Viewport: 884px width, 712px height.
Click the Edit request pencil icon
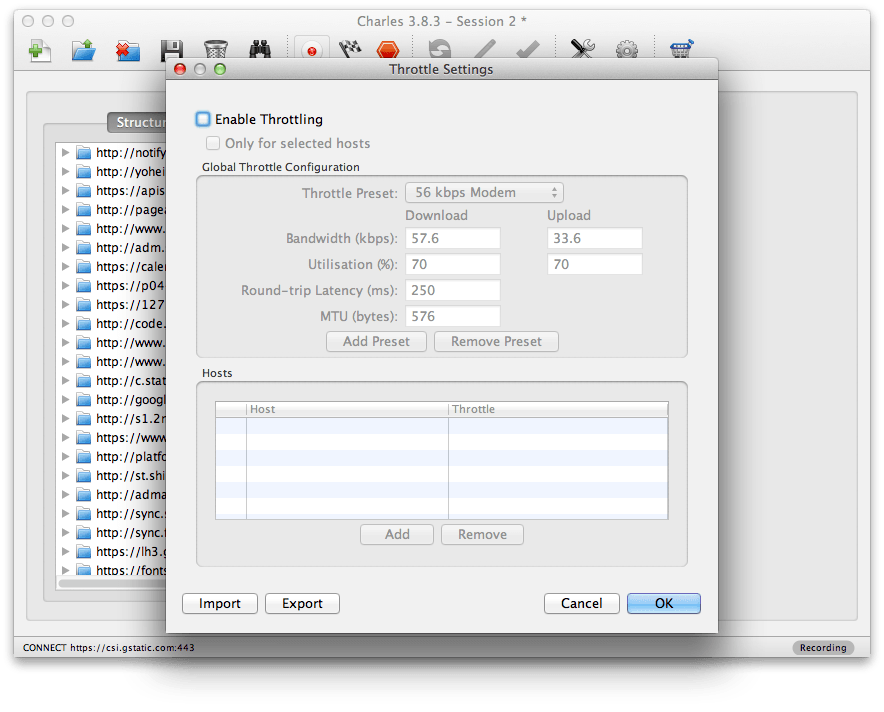(484, 49)
